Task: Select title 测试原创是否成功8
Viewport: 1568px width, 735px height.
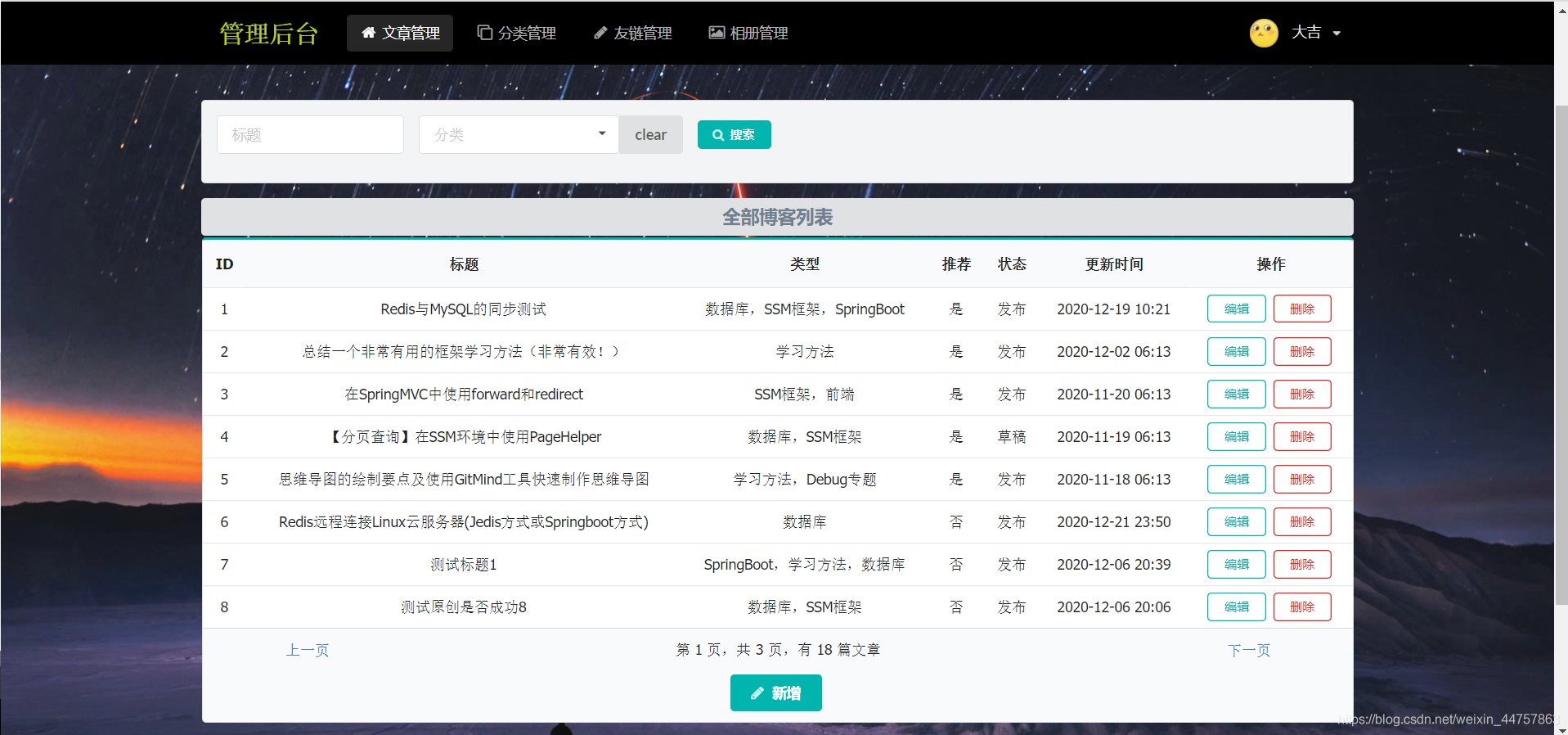Action: (464, 606)
